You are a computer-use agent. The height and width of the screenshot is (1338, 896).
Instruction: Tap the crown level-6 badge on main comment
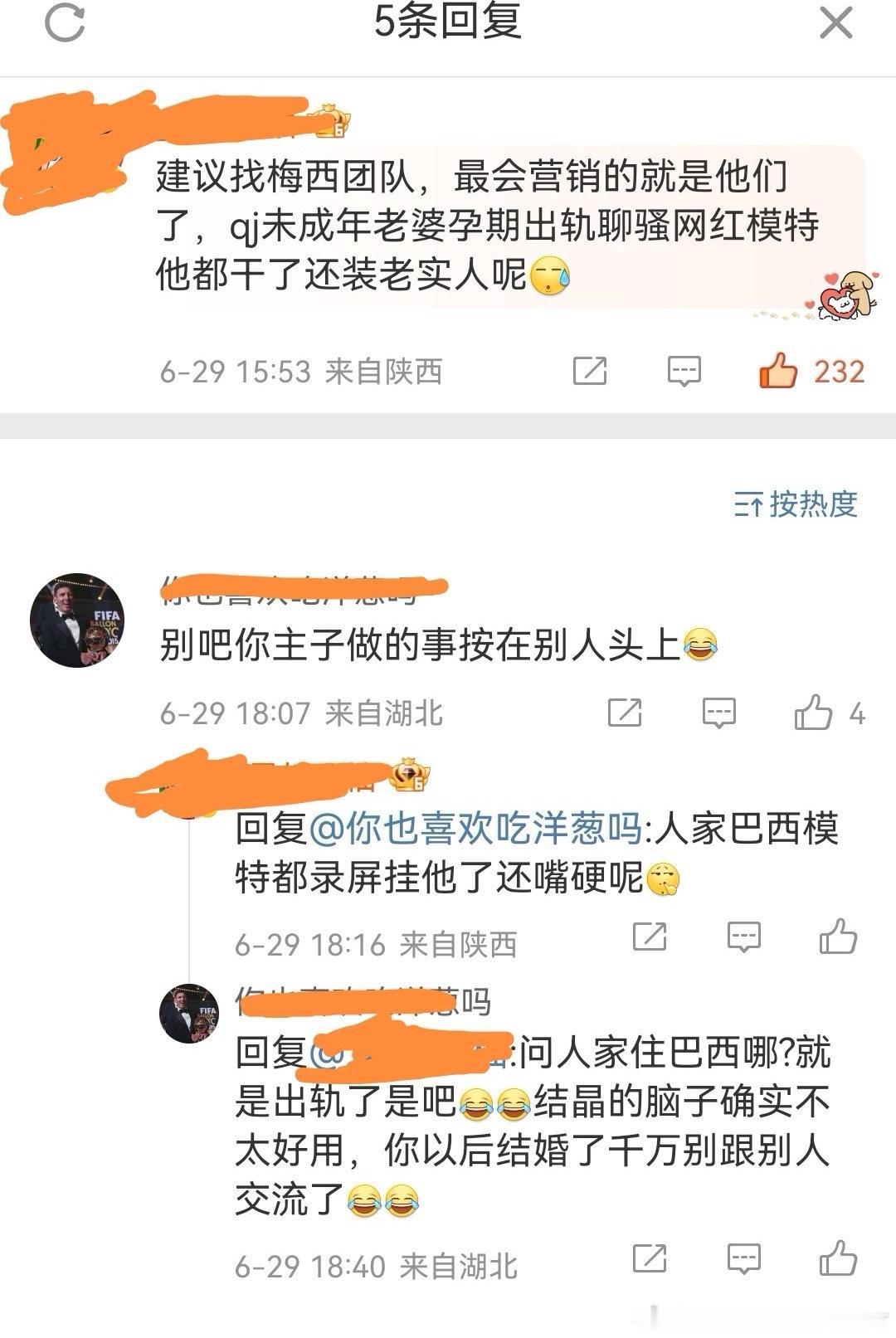tap(332, 120)
